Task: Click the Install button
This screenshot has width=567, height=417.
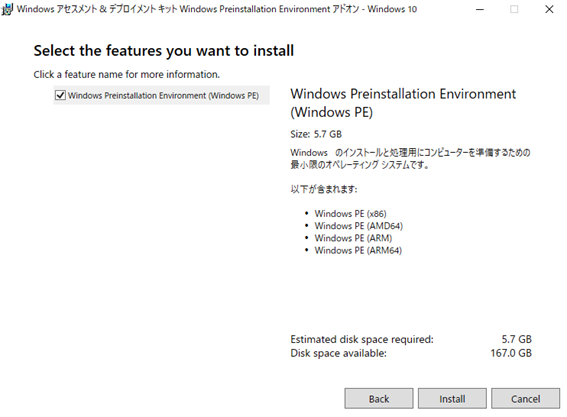Action: pos(452,399)
